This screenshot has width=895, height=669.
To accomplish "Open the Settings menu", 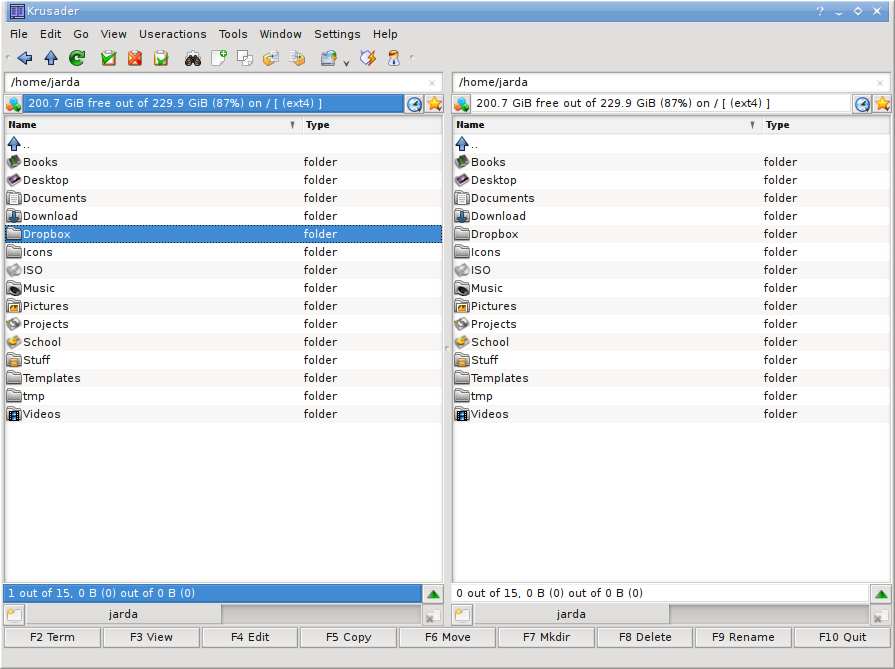I will (x=337, y=34).
